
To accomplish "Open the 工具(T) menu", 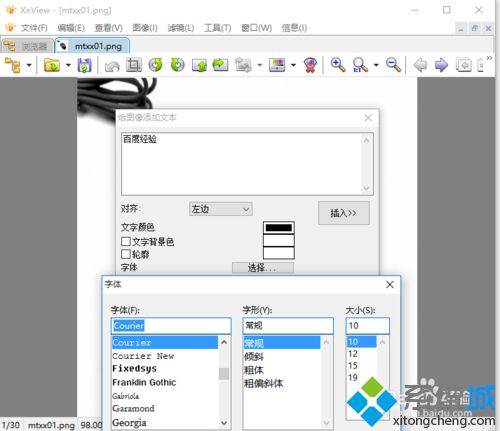I will [x=218, y=28].
